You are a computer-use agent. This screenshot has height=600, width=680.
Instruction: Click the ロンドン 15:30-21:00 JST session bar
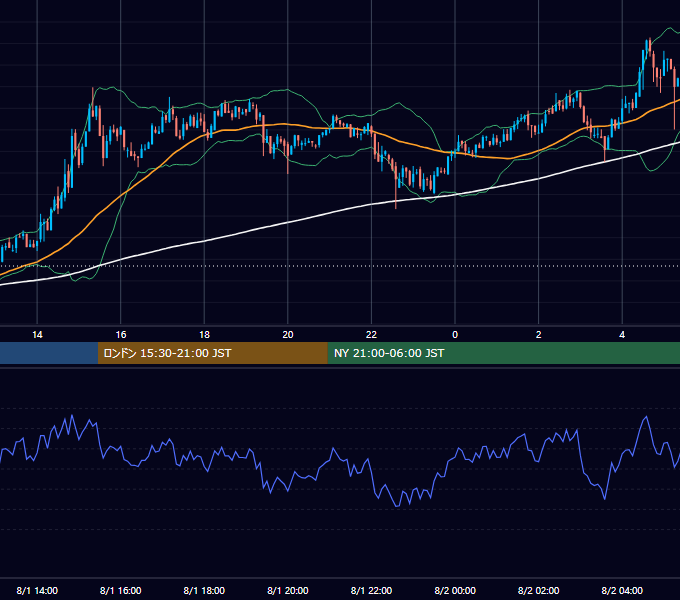pyautogui.click(x=212, y=353)
